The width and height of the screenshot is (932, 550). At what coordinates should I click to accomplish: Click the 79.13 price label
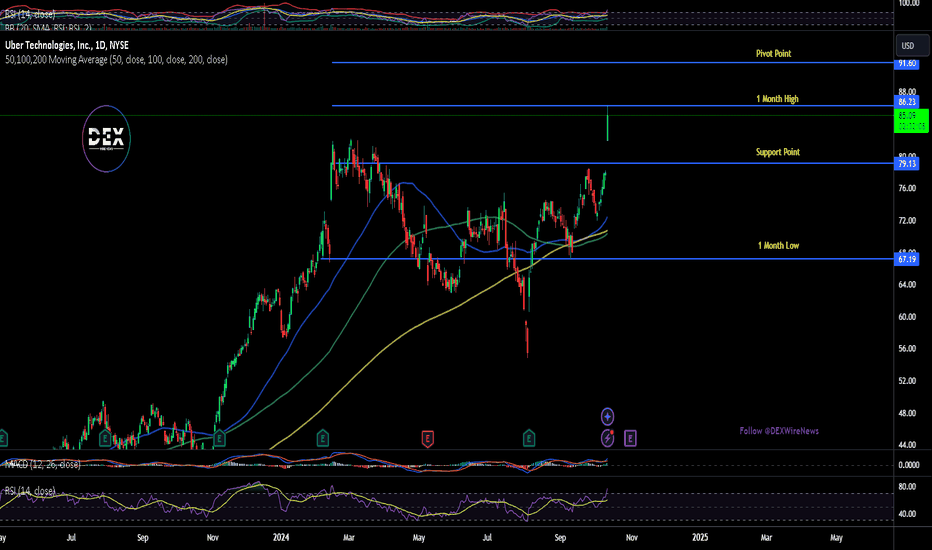click(x=906, y=164)
